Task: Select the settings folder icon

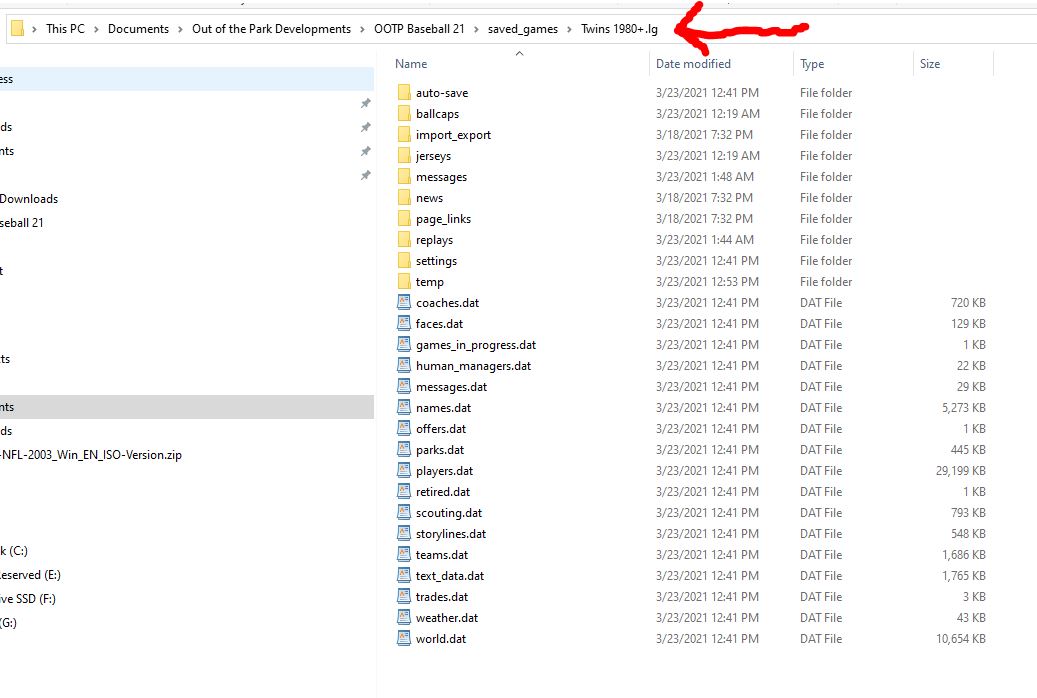Action: [404, 260]
